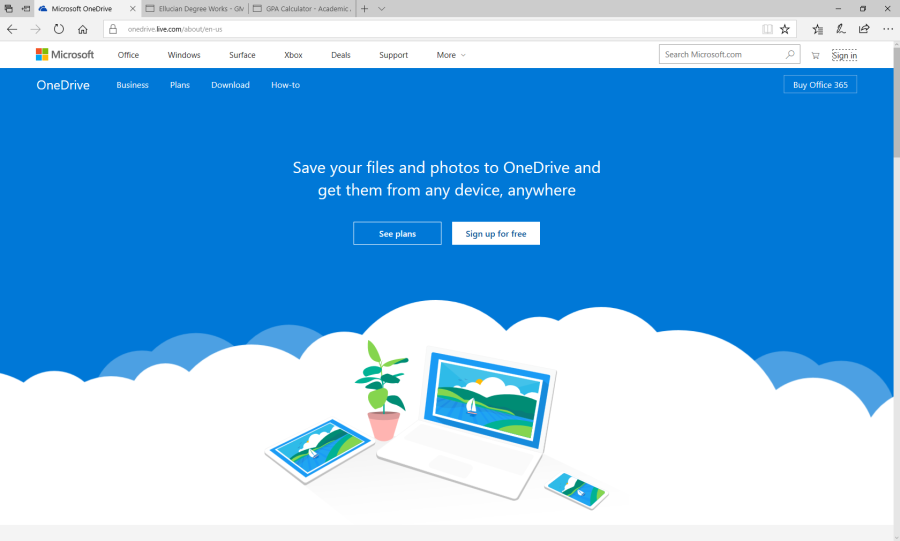Viewport: 900px width, 541px height.
Task: Click the vertical page scrollbar thumb
Action: (x=896, y=101)
